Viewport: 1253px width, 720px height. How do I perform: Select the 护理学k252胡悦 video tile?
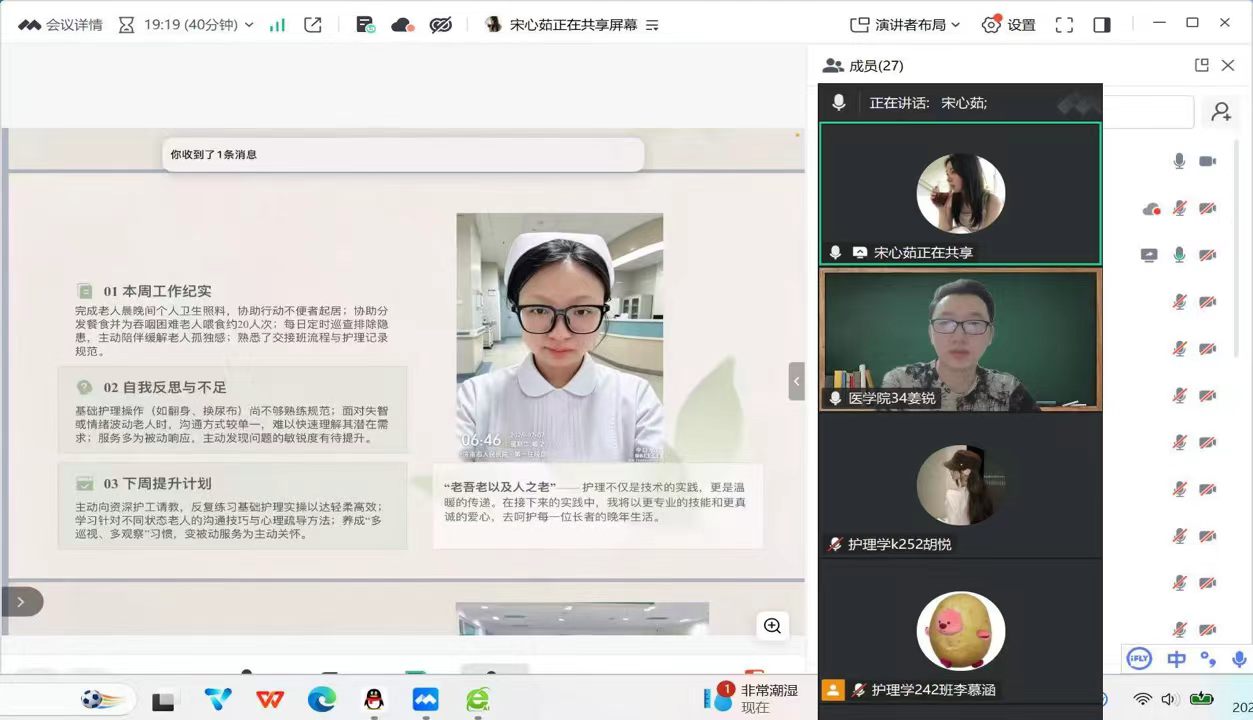[x=960, y=484]
